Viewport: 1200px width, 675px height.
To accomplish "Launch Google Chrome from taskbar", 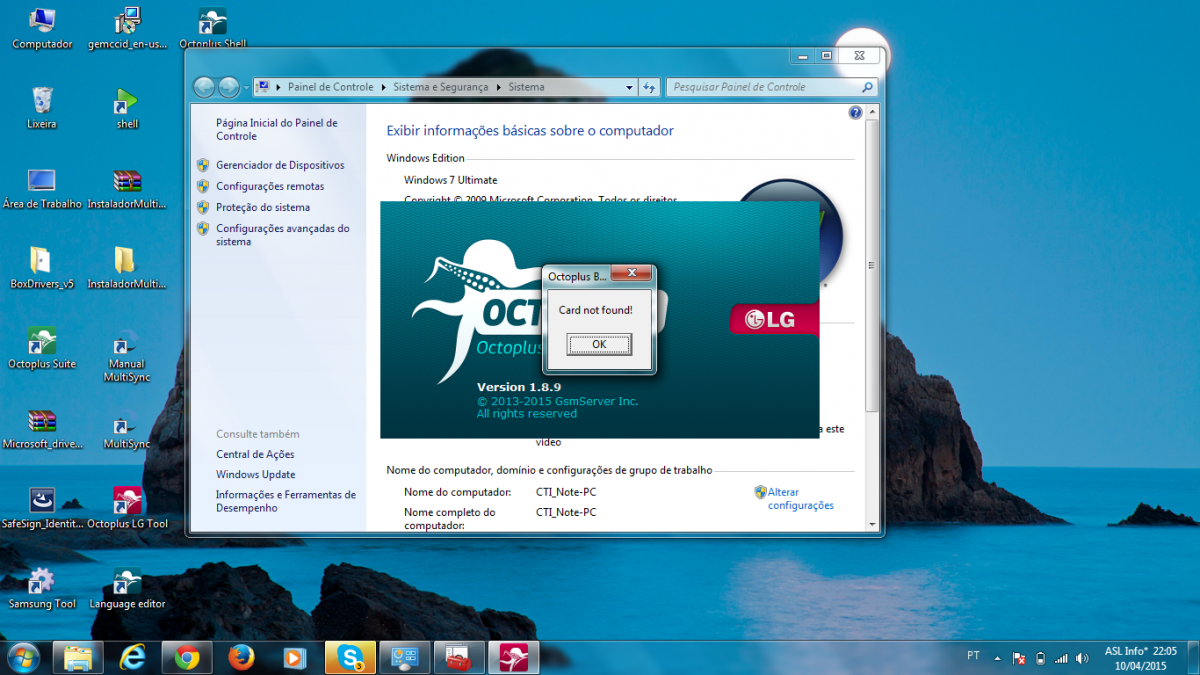I will click(186, 657).
